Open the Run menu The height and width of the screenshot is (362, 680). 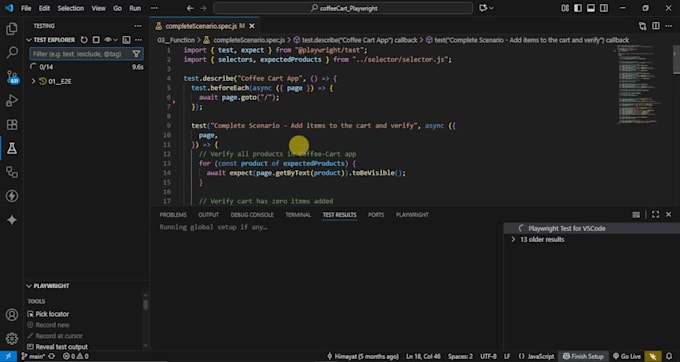tap(135, 8)
